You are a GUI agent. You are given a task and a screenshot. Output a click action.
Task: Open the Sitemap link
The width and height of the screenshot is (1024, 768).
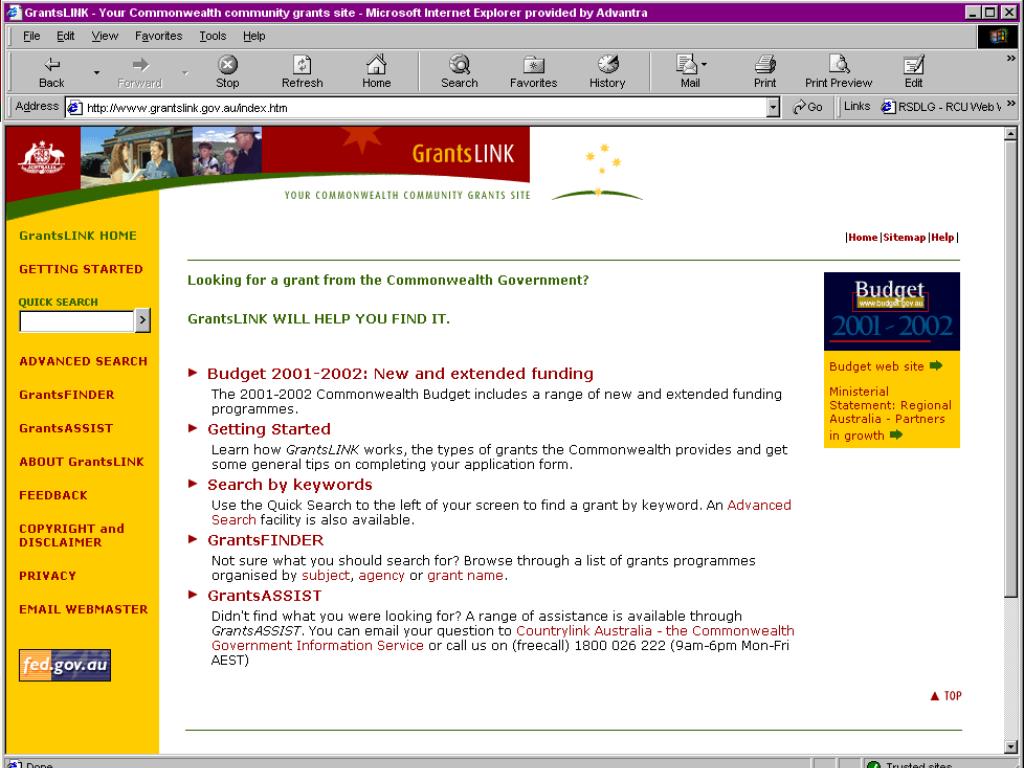click(904, 237)
